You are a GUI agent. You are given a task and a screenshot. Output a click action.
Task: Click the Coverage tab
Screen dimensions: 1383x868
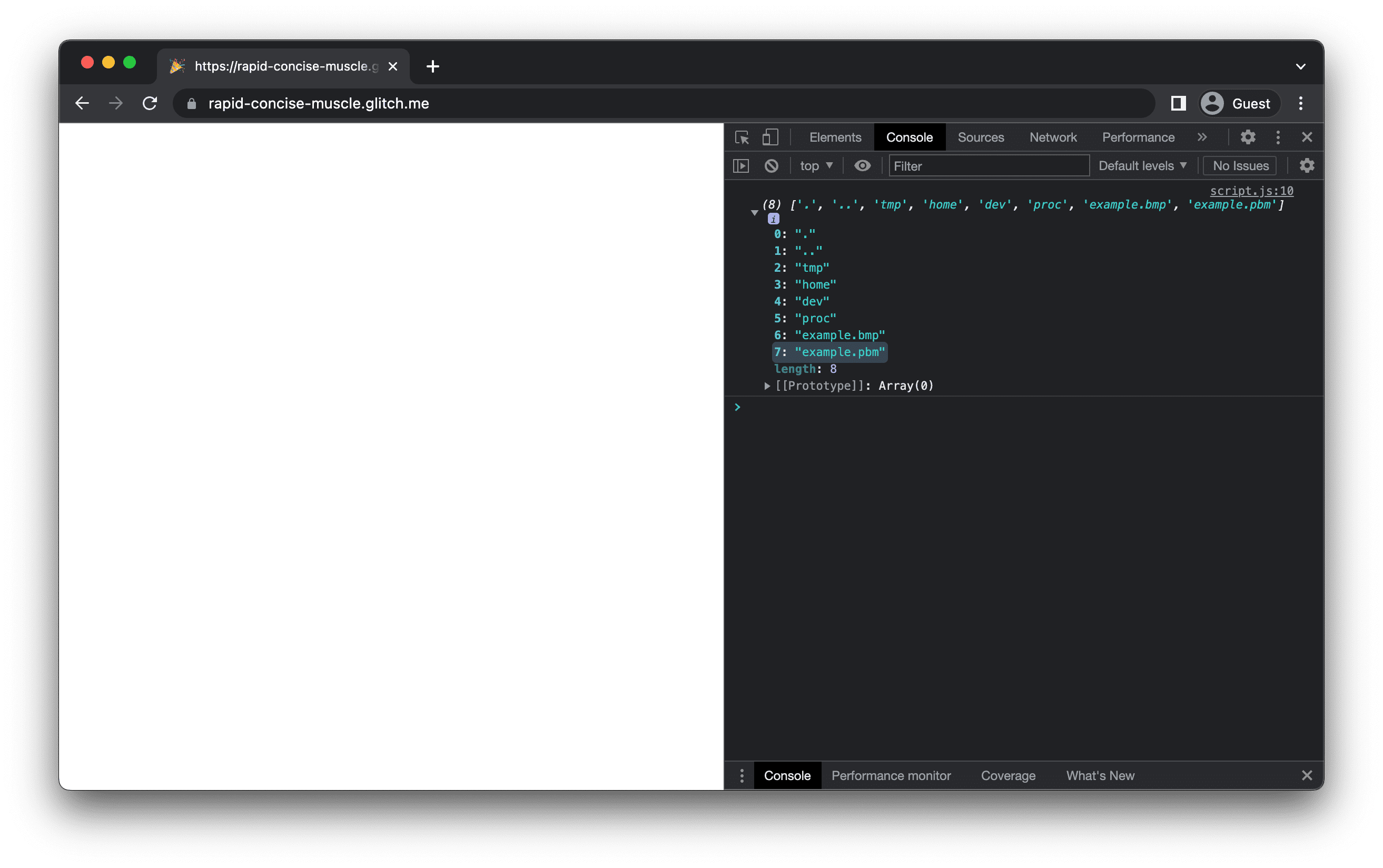point(1009,775)
